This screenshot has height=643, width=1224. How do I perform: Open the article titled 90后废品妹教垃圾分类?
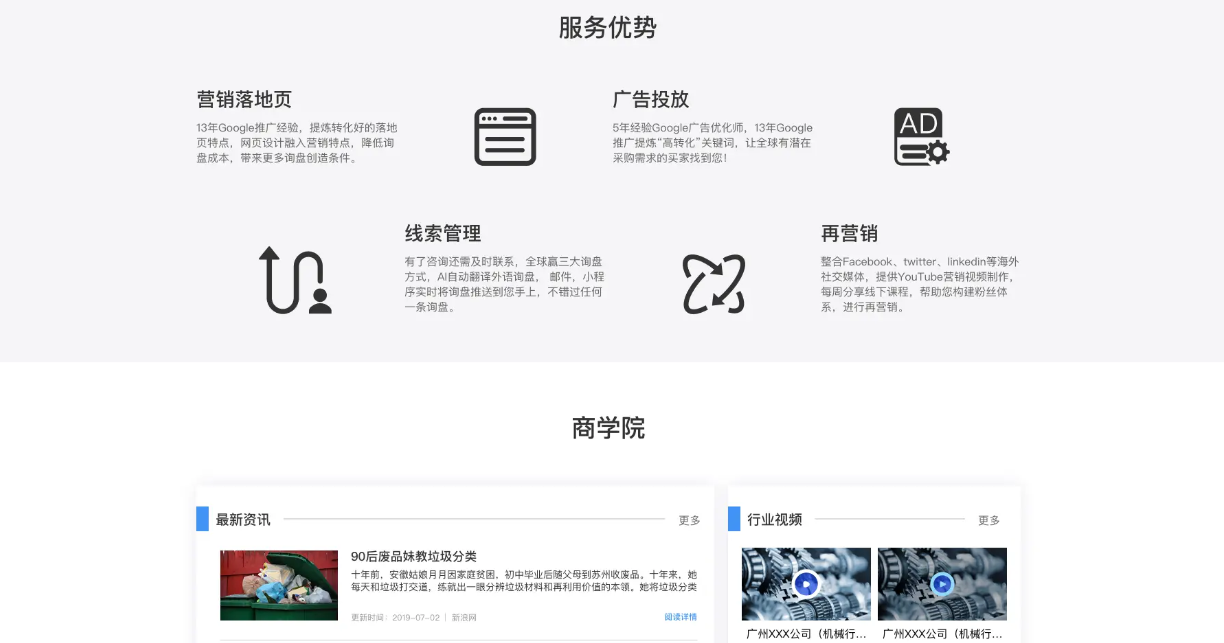click(x=413, y=556)
